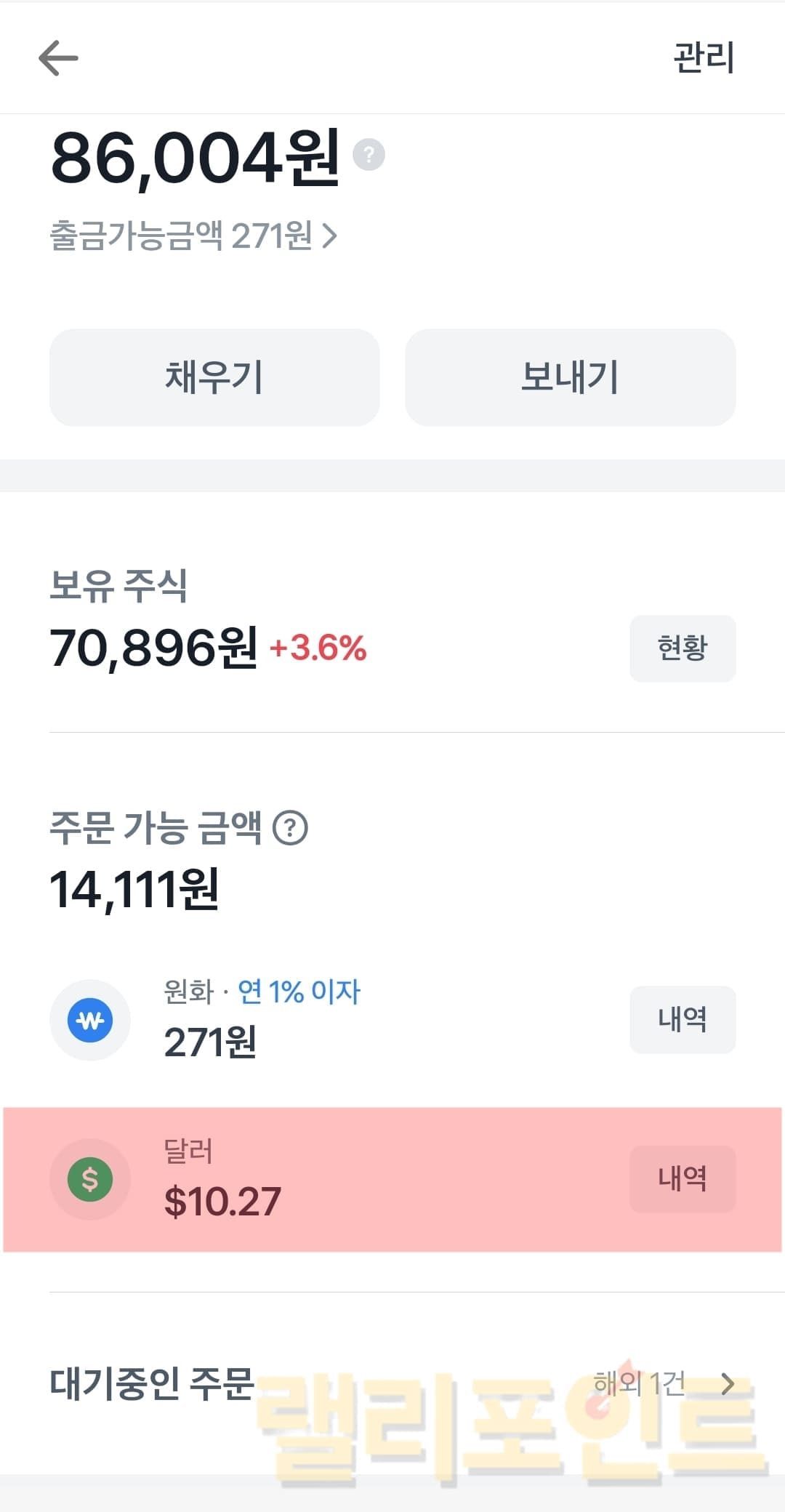Screen dimensions: 785x1512
Task: Tap the +3.6% return percentage
Action: [x=318, y=648]
